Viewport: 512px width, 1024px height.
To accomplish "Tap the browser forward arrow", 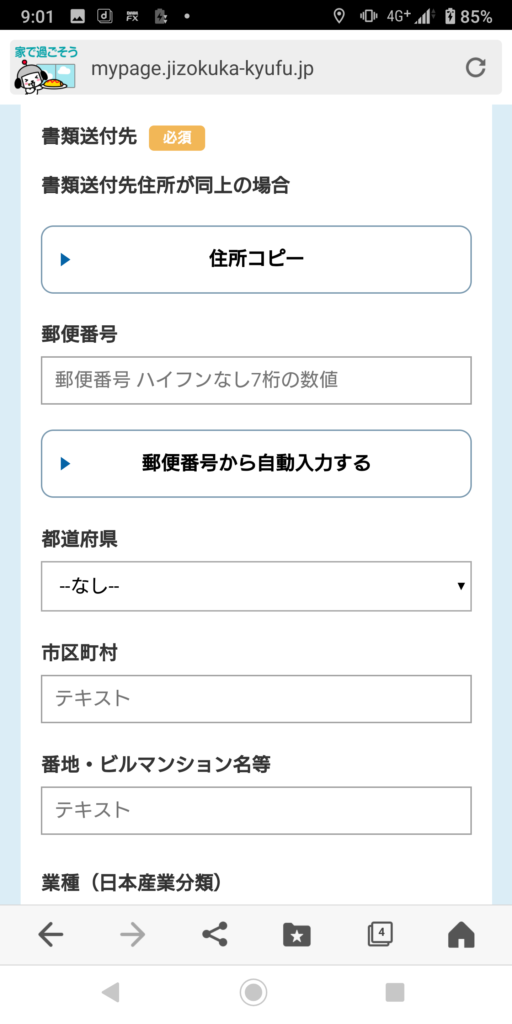I will (133, 935).
